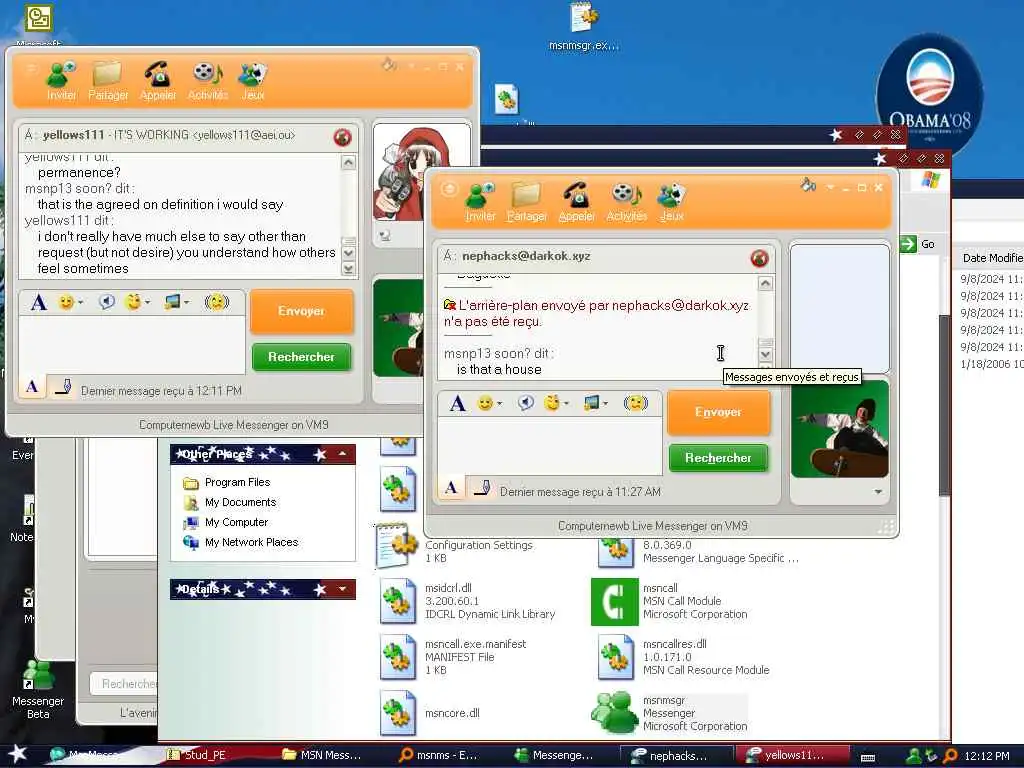
Task: Click Appeler phone icon in yellows111 chat
Action: pyautogui.click(x=158, y=80)
